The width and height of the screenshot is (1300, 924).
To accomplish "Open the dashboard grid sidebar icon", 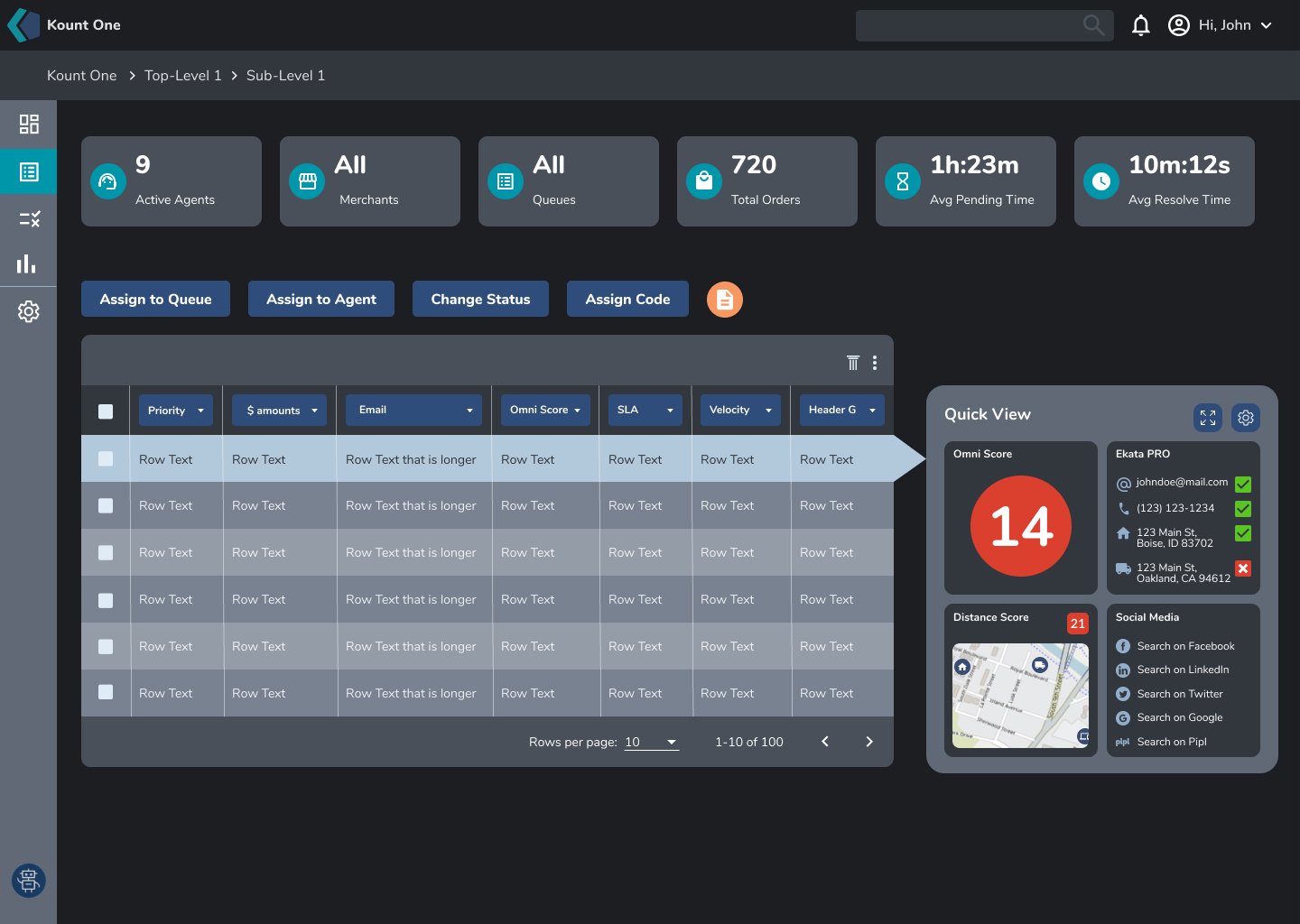I will point(29,124).
